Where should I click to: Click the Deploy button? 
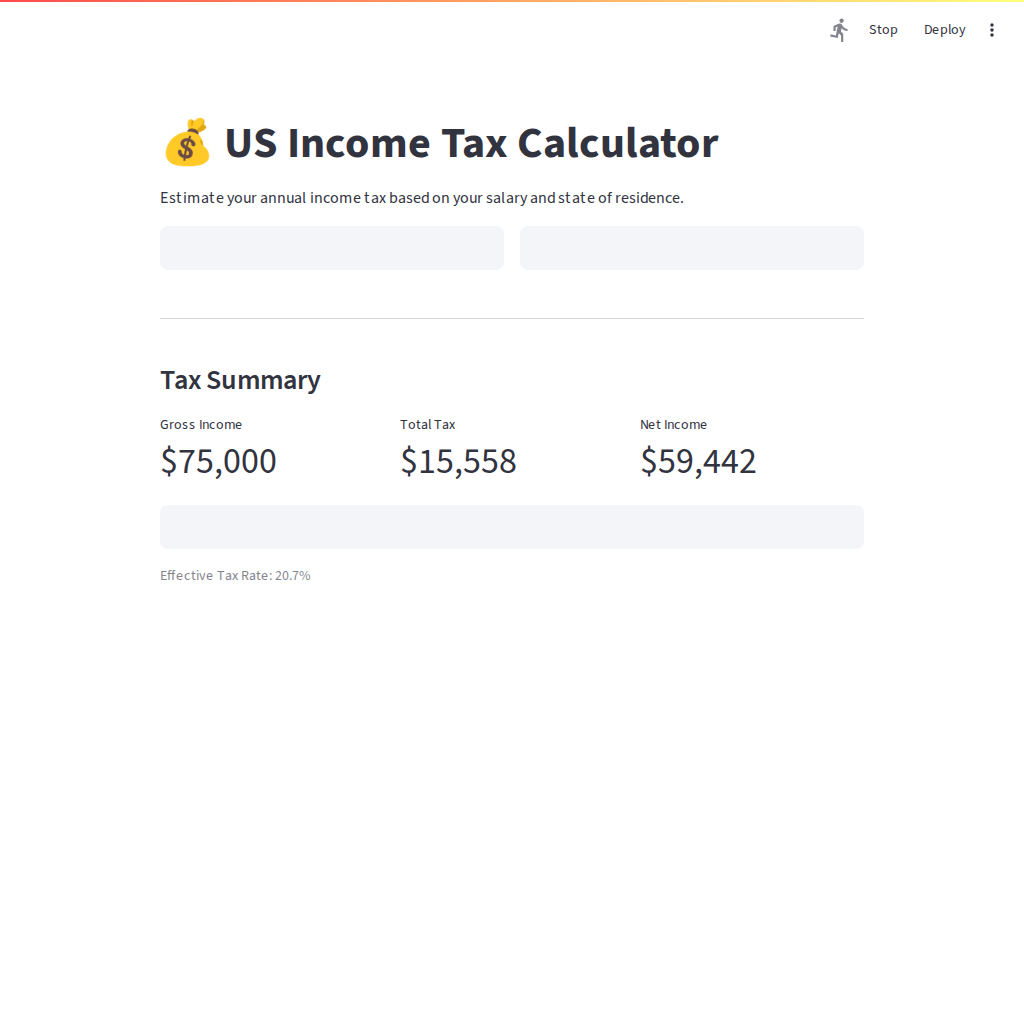coord(944,30)
